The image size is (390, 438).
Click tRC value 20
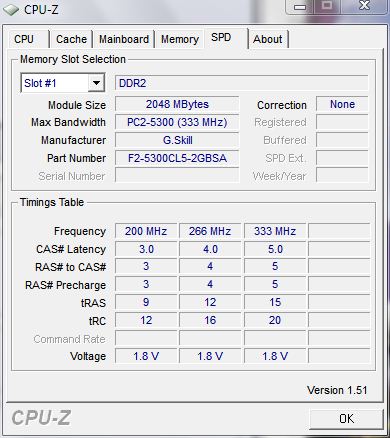pyautogui.click(x=275, y=320)
